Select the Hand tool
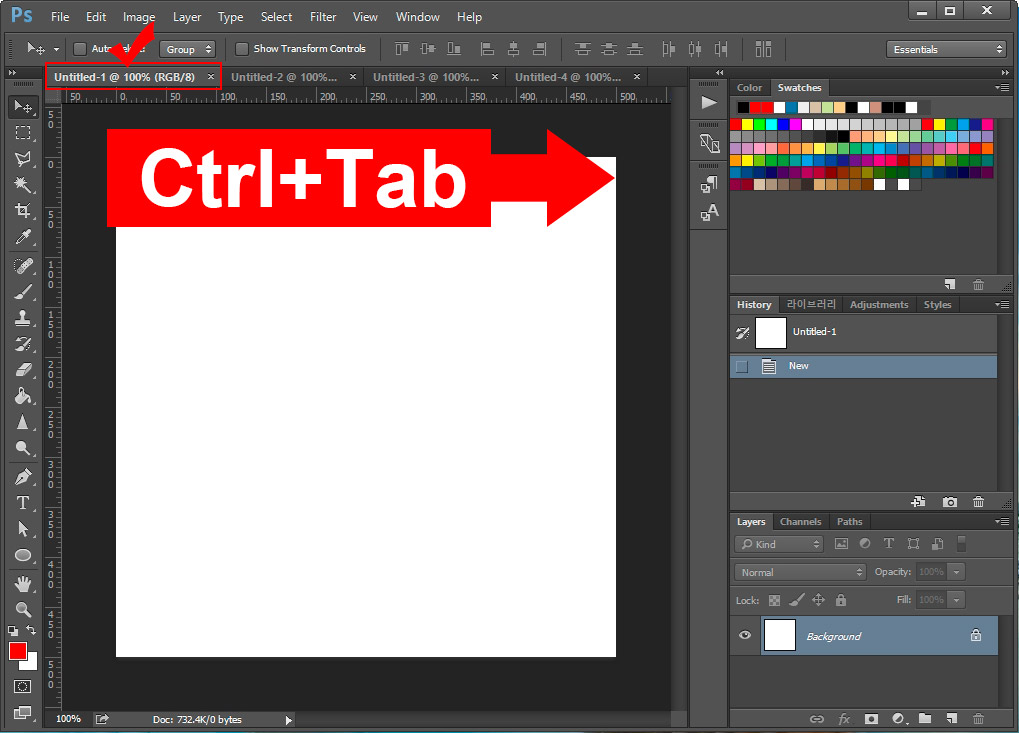1019x733 pixels. (x=23, y=584)
